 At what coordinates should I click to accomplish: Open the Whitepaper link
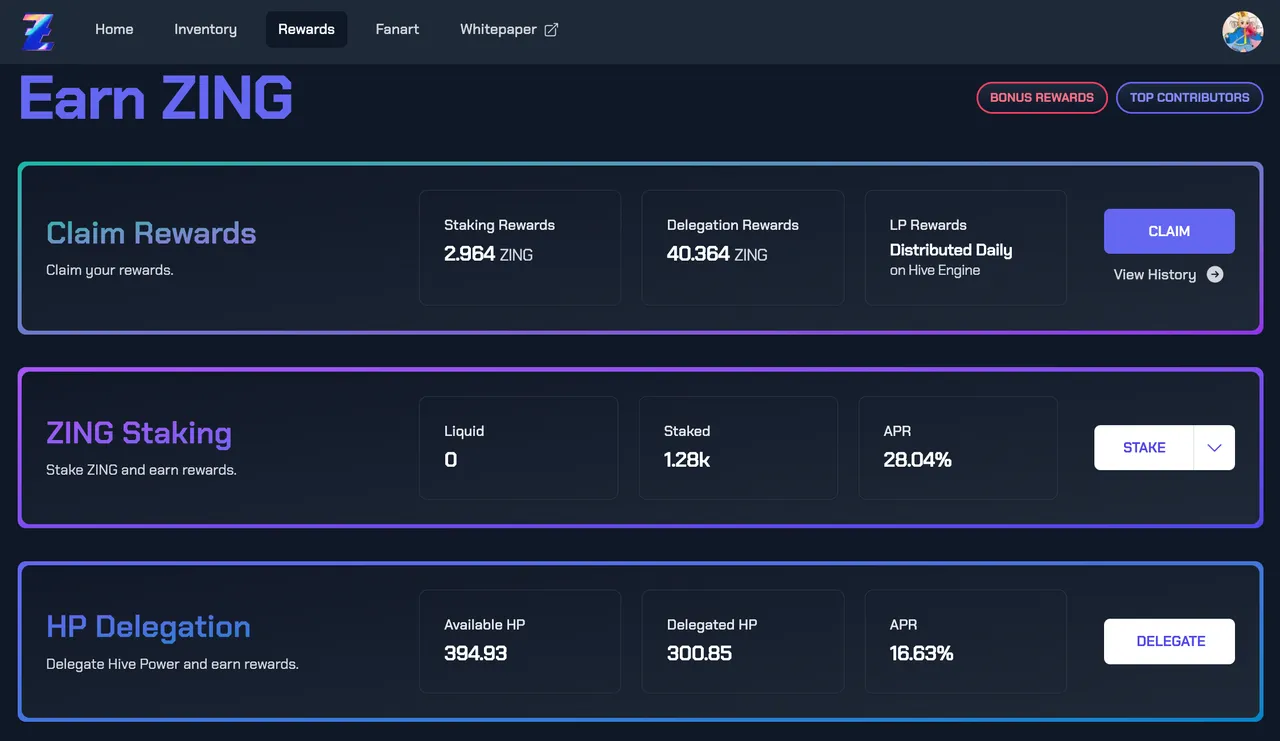point(509,30)
